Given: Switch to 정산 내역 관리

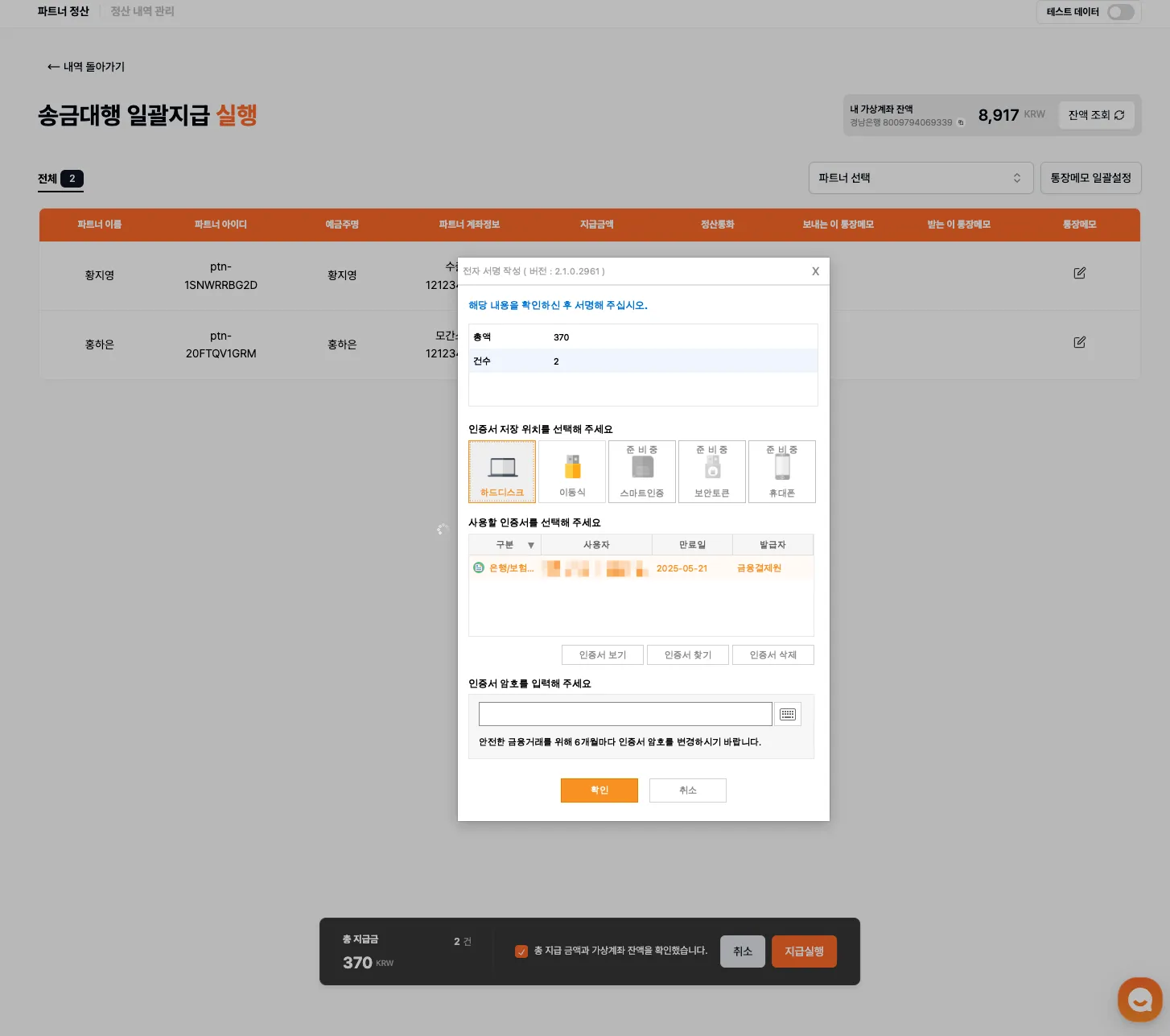Looking at the screenshot, I should pos(142,11).
